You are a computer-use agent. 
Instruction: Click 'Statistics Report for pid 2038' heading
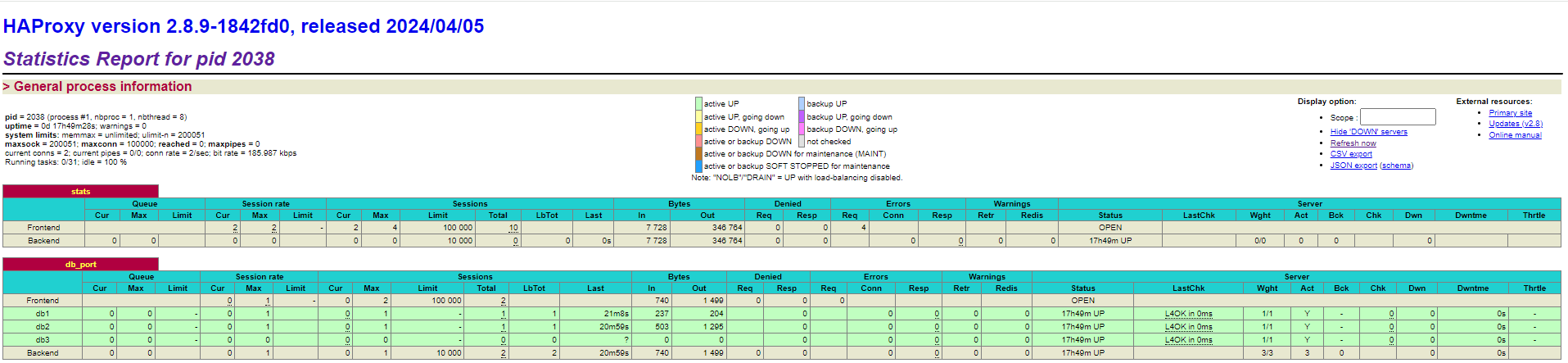pyautogui.click(x=139, y=59)
